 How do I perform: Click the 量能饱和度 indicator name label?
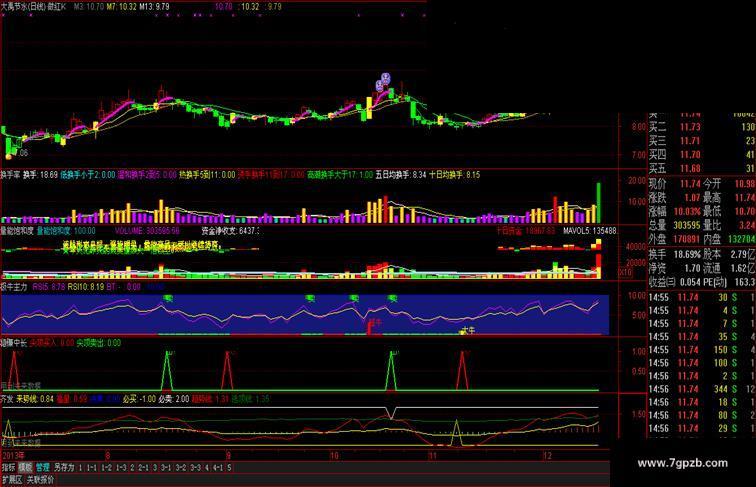click(17, 230)
